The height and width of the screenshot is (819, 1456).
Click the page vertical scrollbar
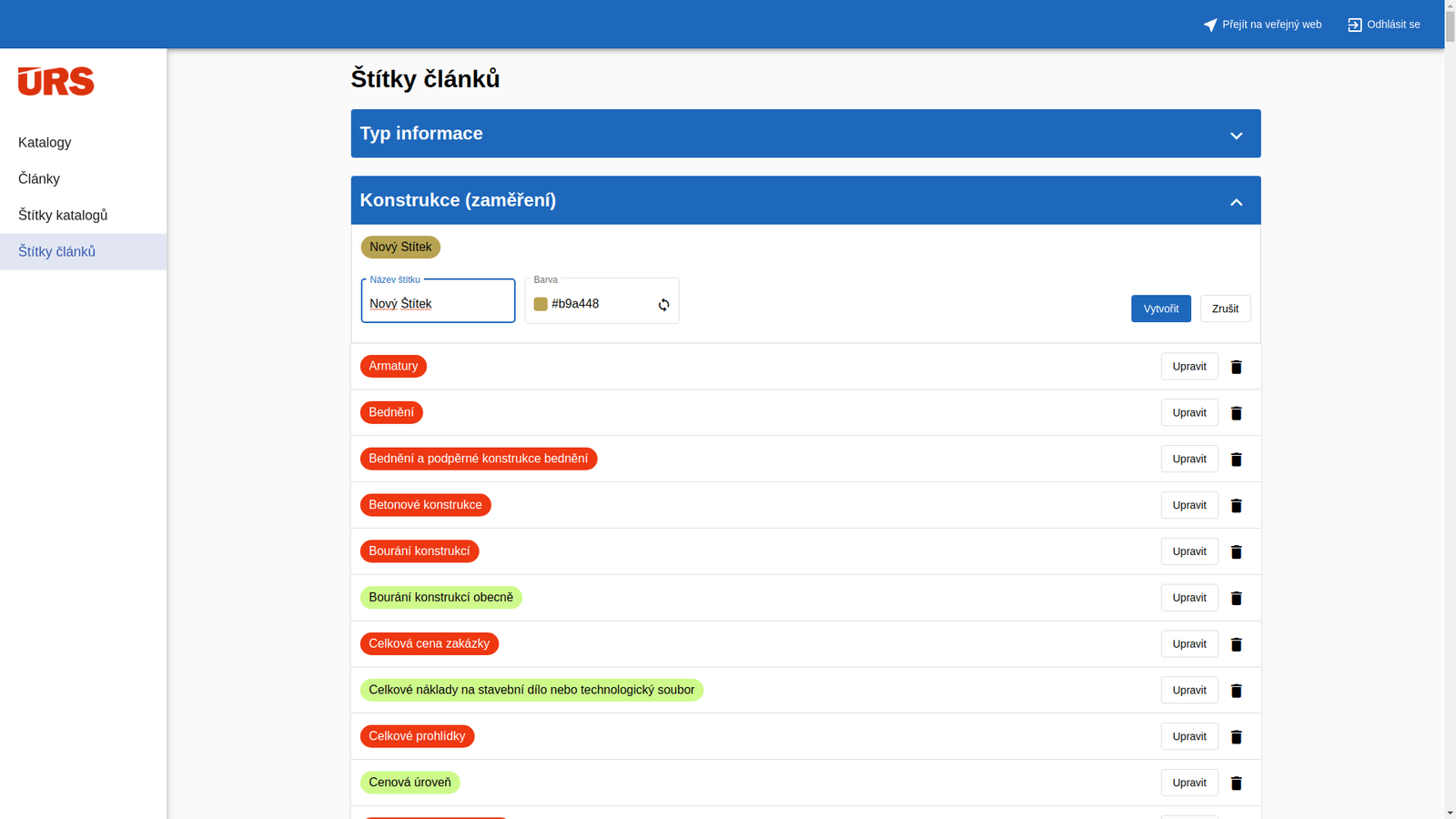point(1450,409)
